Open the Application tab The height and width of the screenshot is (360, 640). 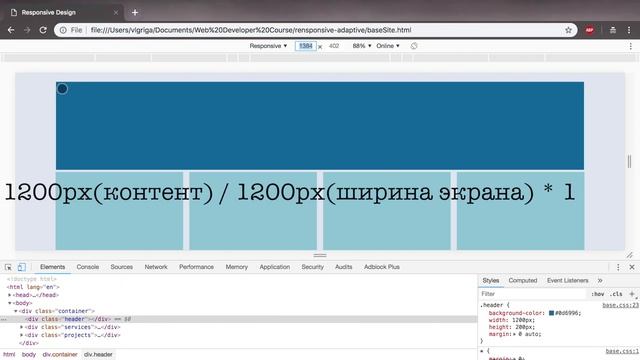[x=275, y=267]
